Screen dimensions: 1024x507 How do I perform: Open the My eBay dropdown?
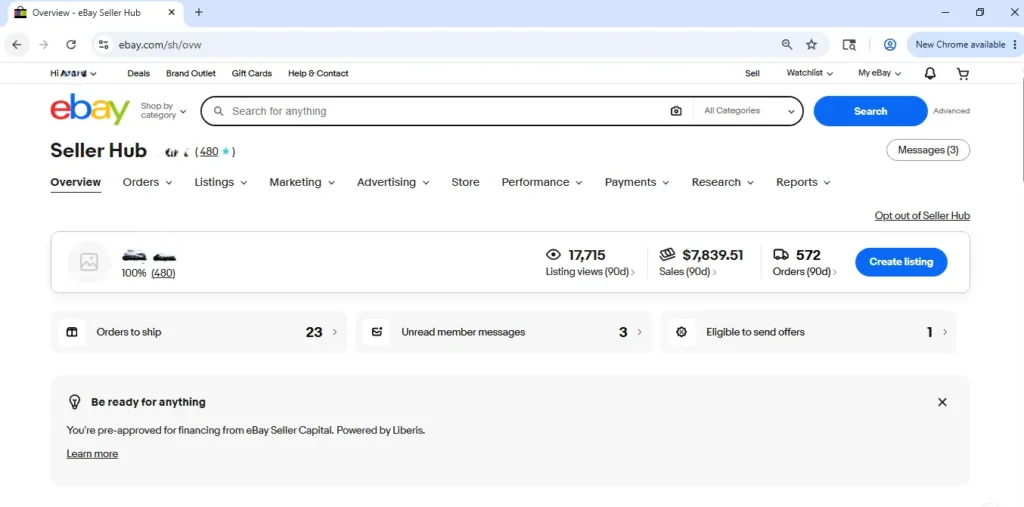click(880, 73)
